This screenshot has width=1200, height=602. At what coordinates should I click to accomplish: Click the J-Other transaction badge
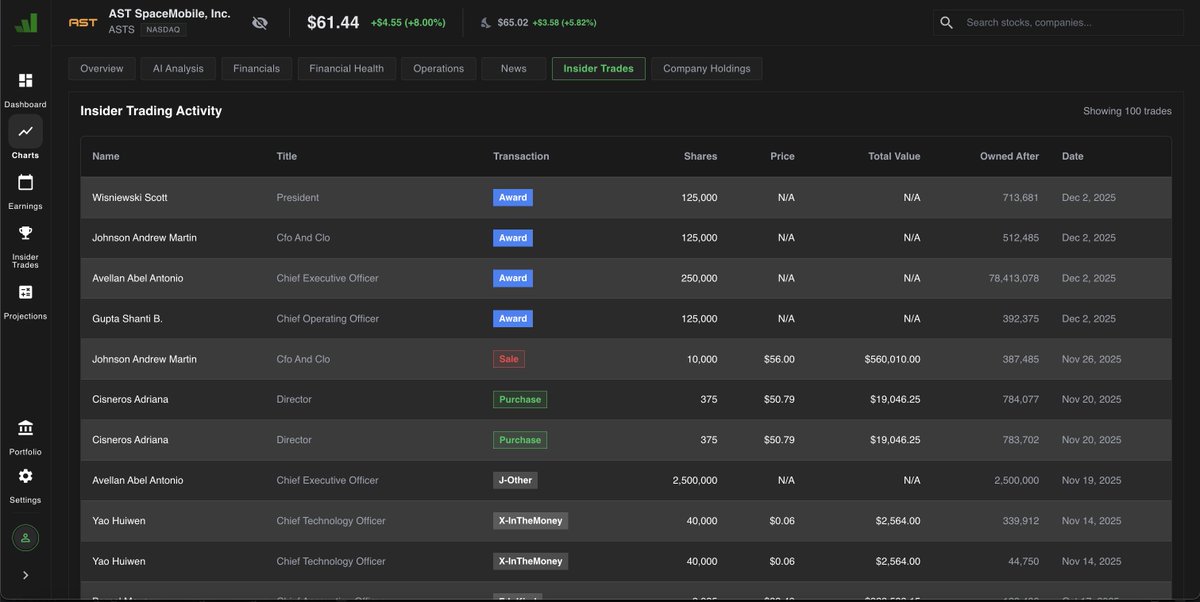point(515,480)
